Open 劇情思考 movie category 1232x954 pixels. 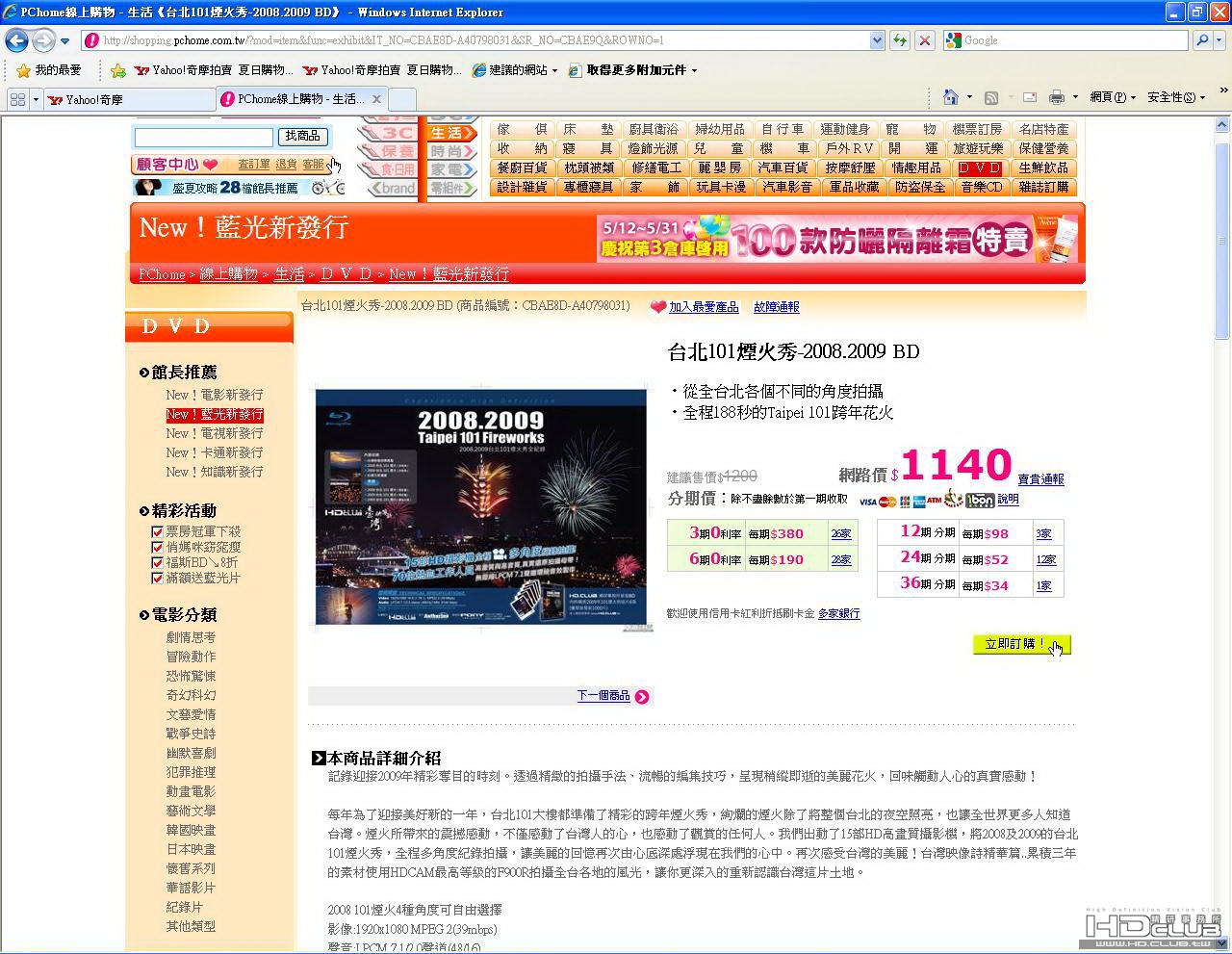(191, 637)
